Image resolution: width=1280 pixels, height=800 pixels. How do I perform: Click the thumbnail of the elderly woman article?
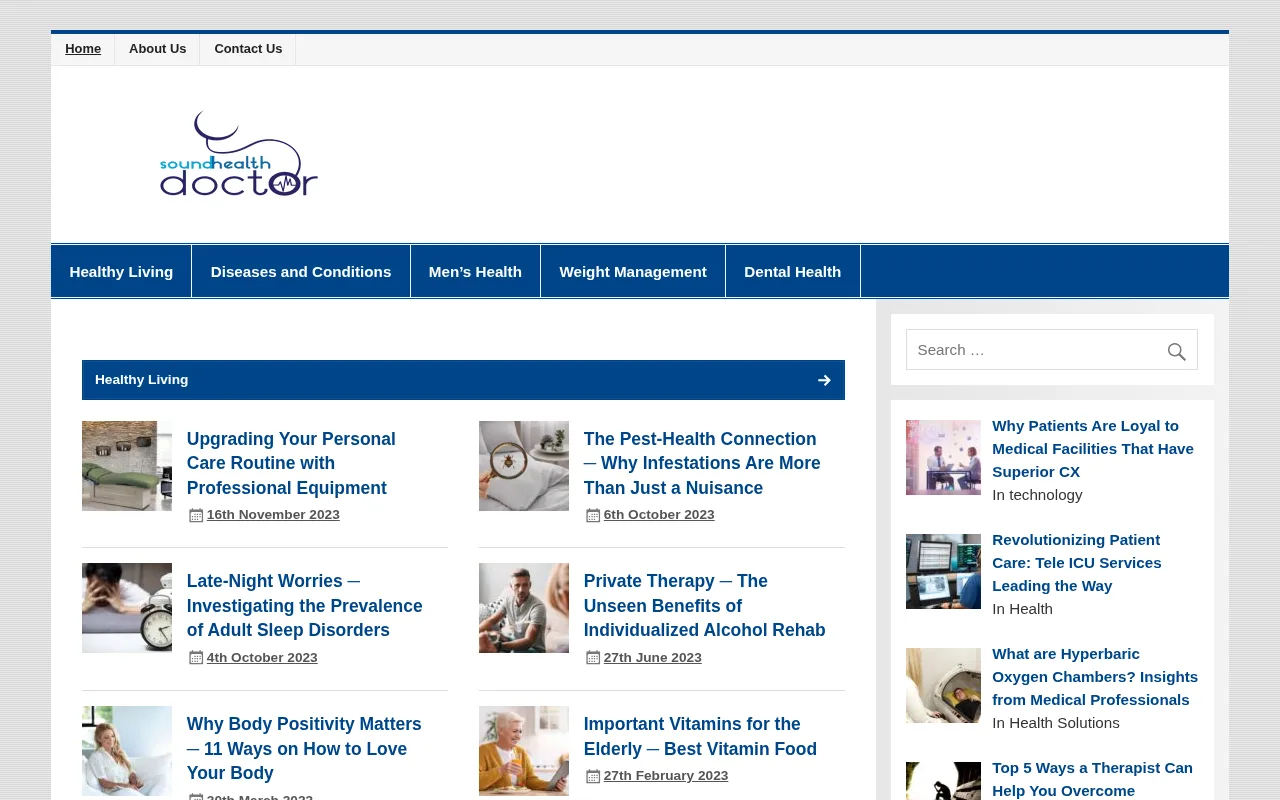(523, 750)
